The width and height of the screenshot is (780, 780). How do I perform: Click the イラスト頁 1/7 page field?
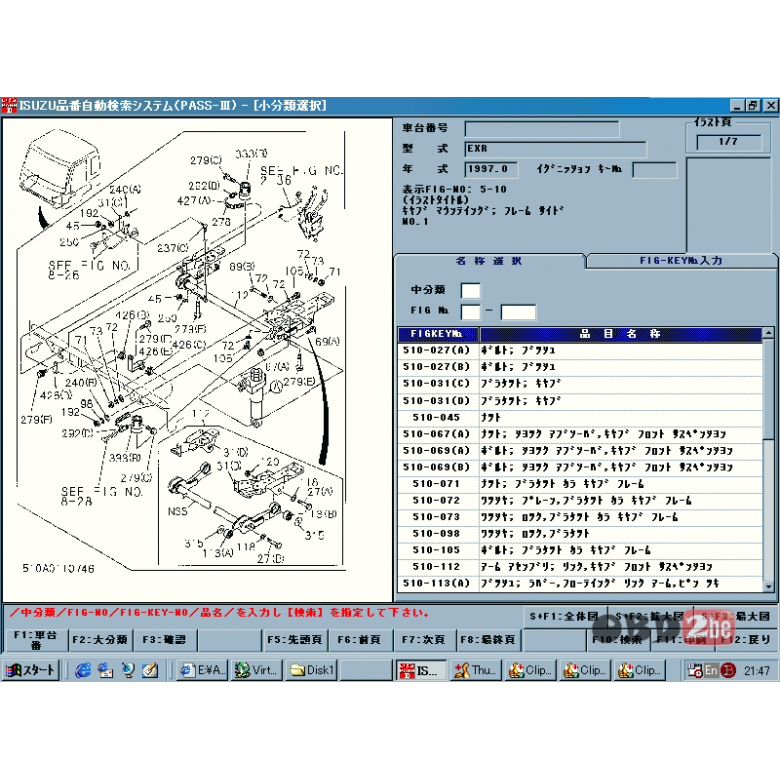[x=728, y=142]
